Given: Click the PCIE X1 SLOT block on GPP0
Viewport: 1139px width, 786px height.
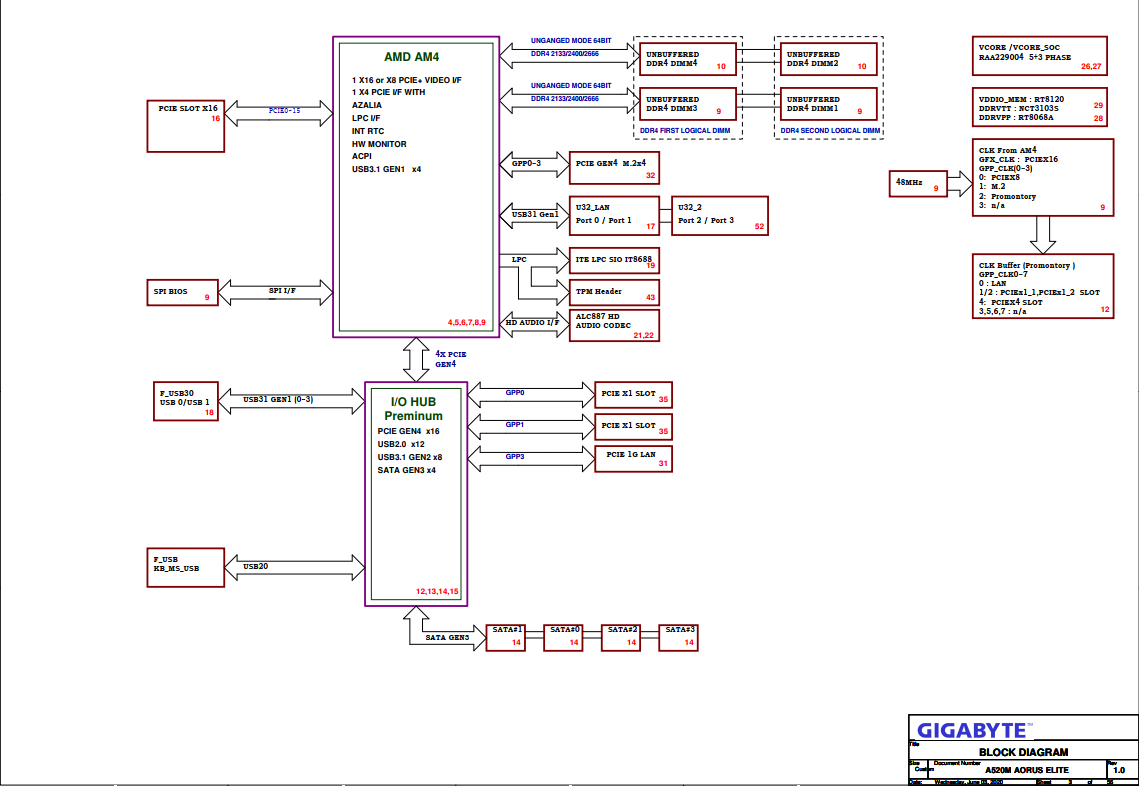Looking at the screenshot, I should click(633, 395).
